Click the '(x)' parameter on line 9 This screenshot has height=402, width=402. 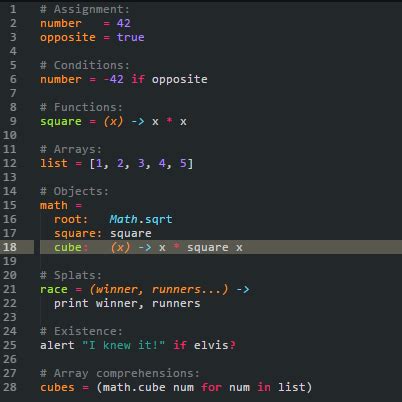coord(113,121)
